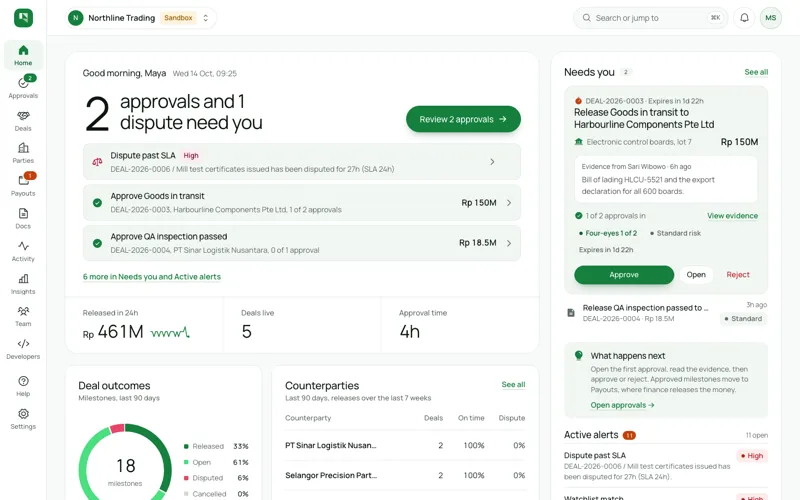
Task: Click the Rp 461M released value
Action: point(113,332)
